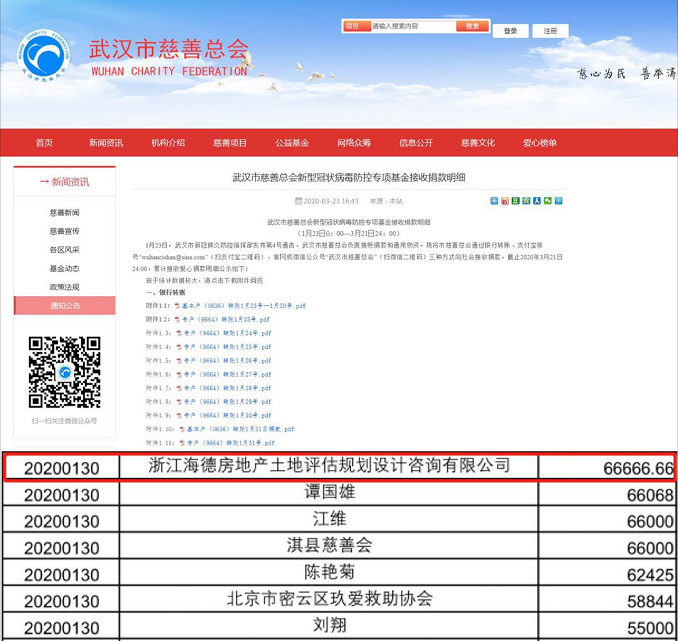Click the WeChat QR code image
The width and height of the screenshot is (678, 641).
coord(64,372)
